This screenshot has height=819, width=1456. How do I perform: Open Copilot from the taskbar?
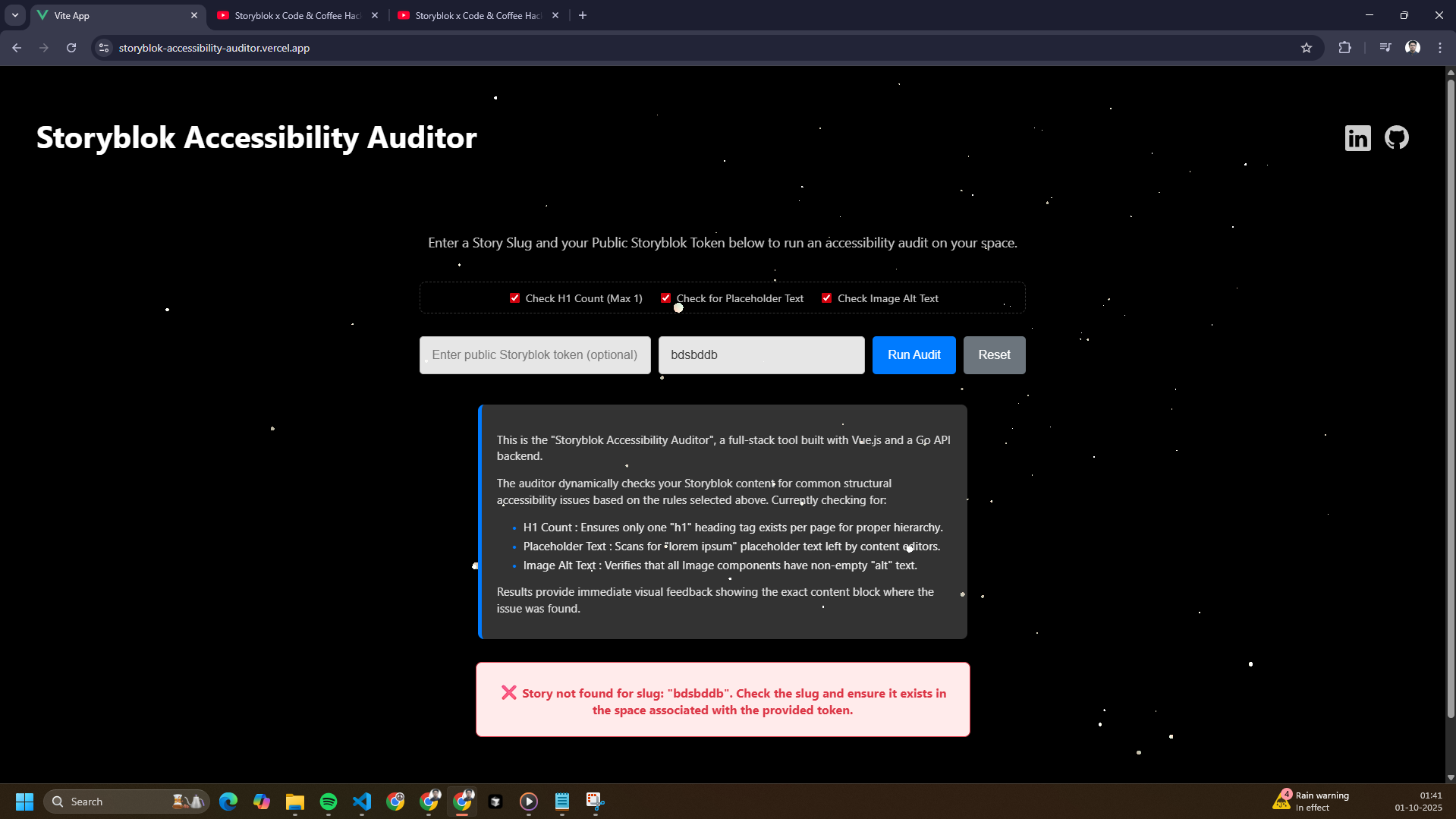coord(262,802)
